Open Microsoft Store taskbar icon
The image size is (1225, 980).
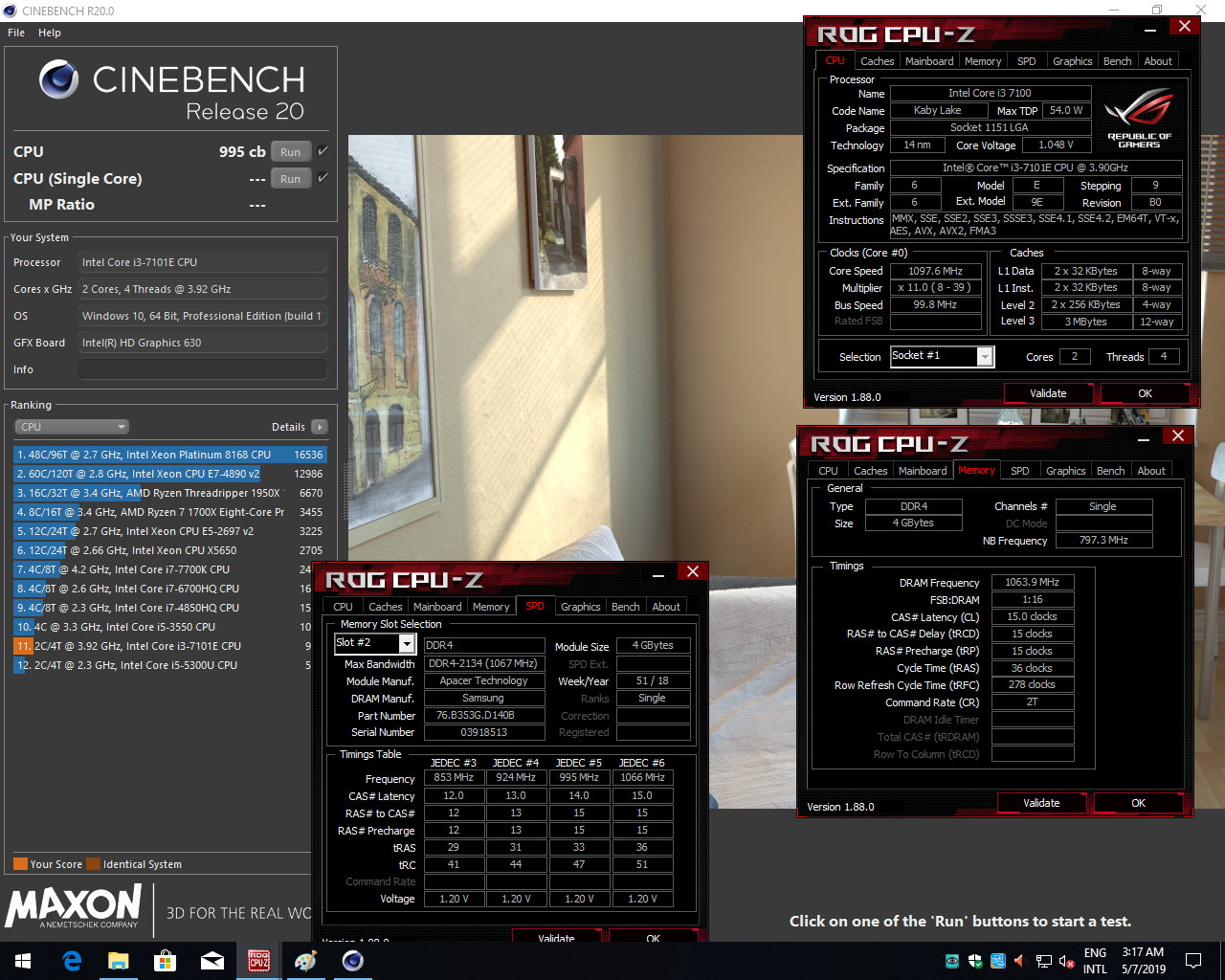166,960
